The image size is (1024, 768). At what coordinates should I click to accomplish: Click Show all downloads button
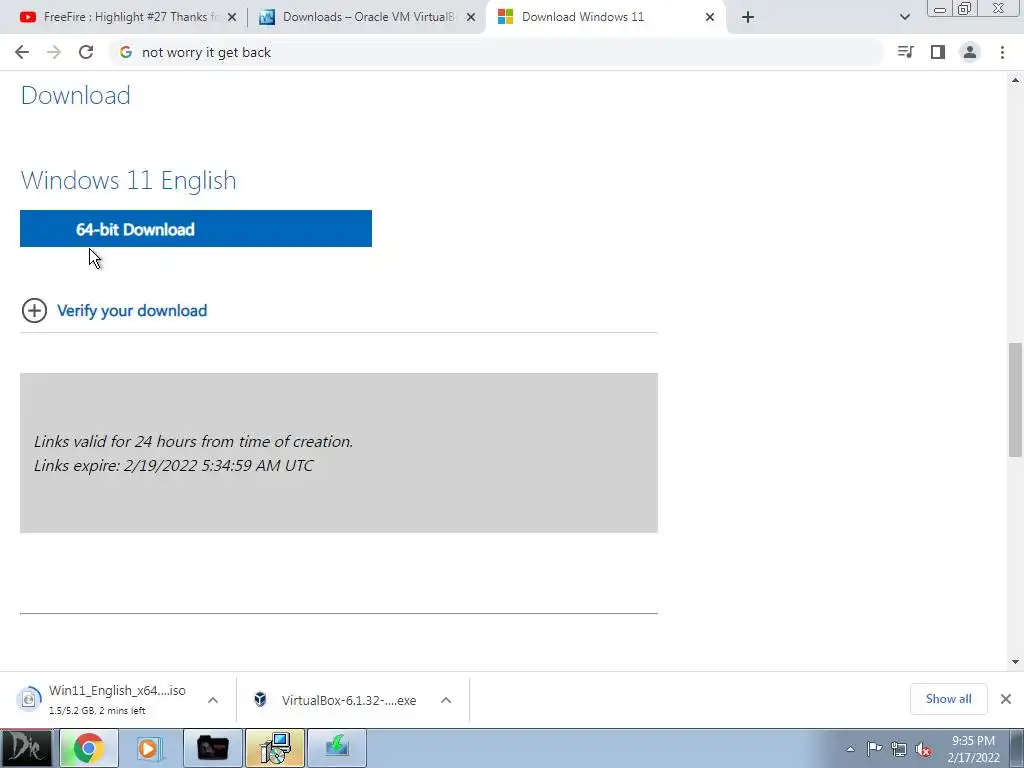coord(948,699)
